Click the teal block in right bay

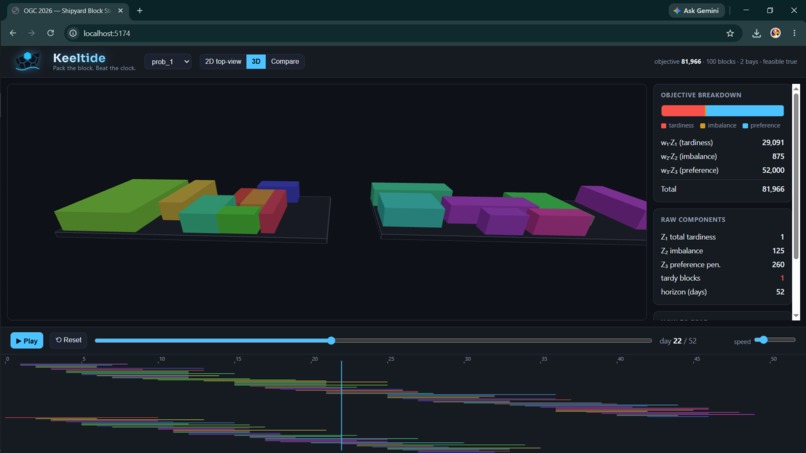pyautogui.click(x=411, y=210)
